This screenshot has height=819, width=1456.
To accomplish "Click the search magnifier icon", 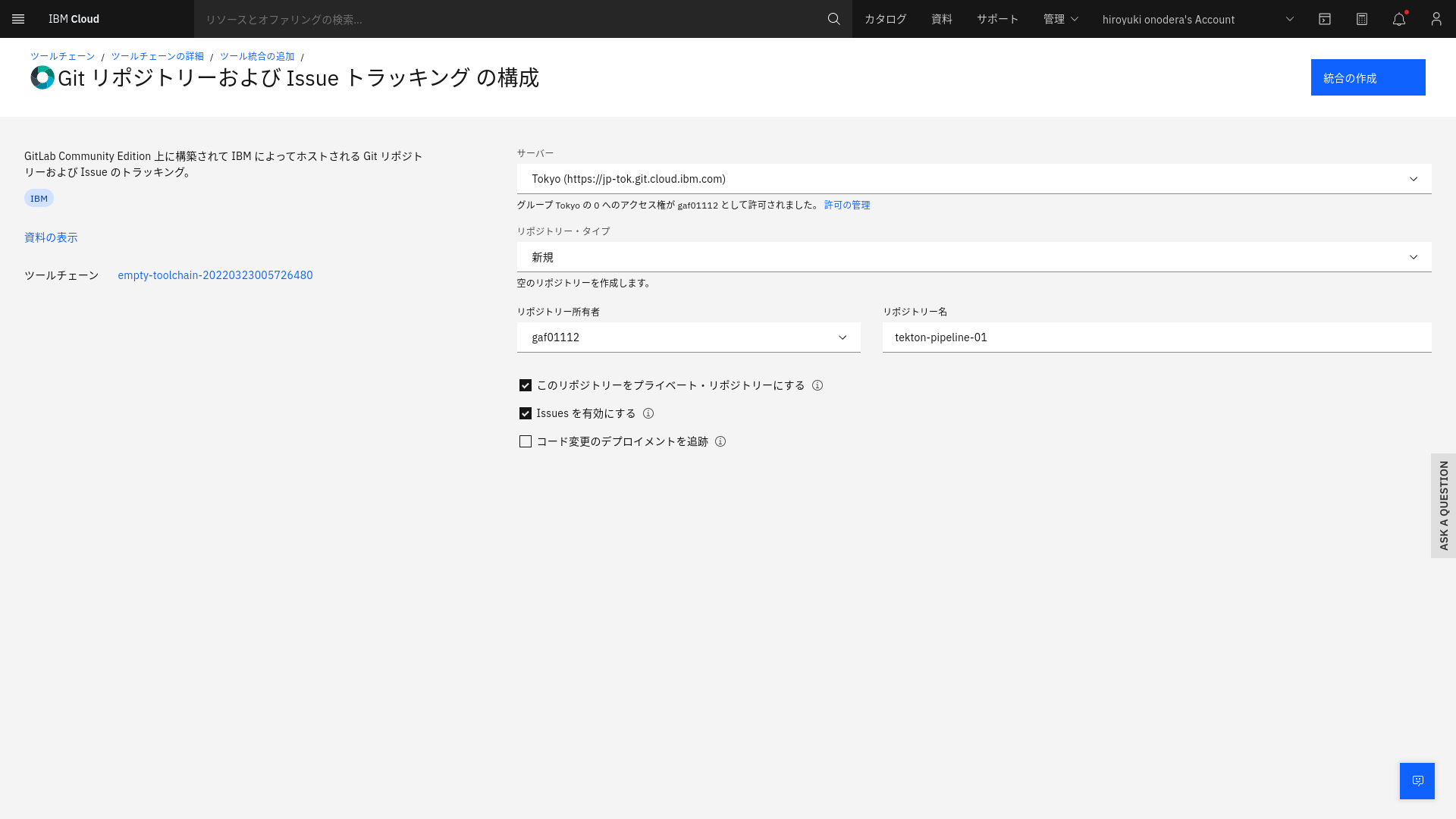I will point(833,19).
